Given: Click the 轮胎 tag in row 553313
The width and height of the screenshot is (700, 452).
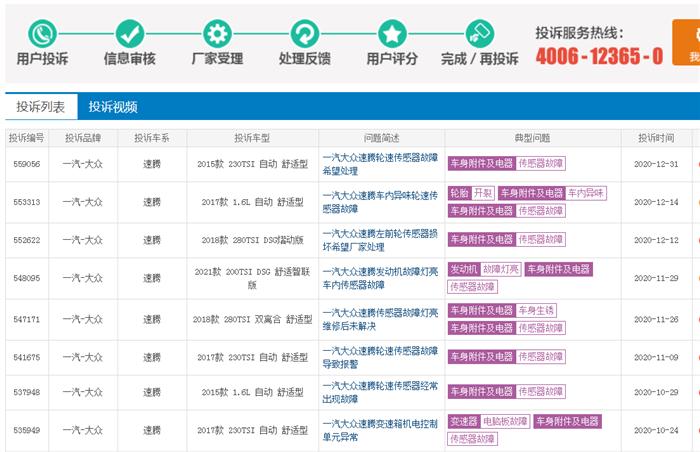Looking at the screenshot, I should pyautogui.click(x=459, y=193).
